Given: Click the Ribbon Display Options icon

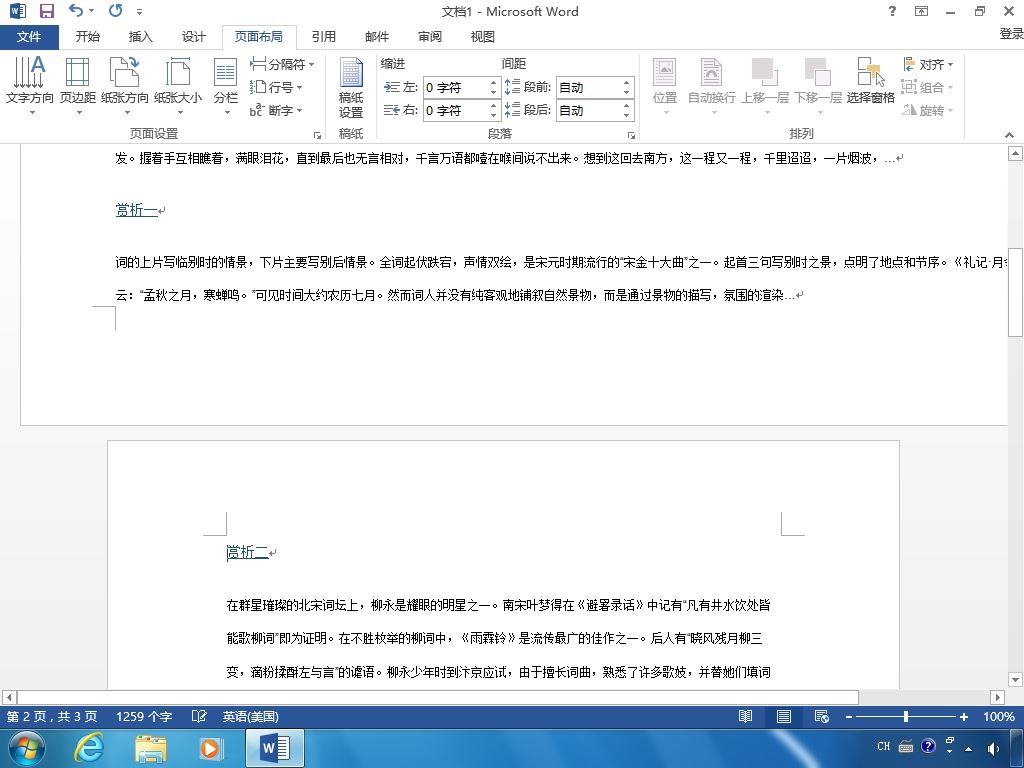Looking at the screenshot, I should 921,11.
